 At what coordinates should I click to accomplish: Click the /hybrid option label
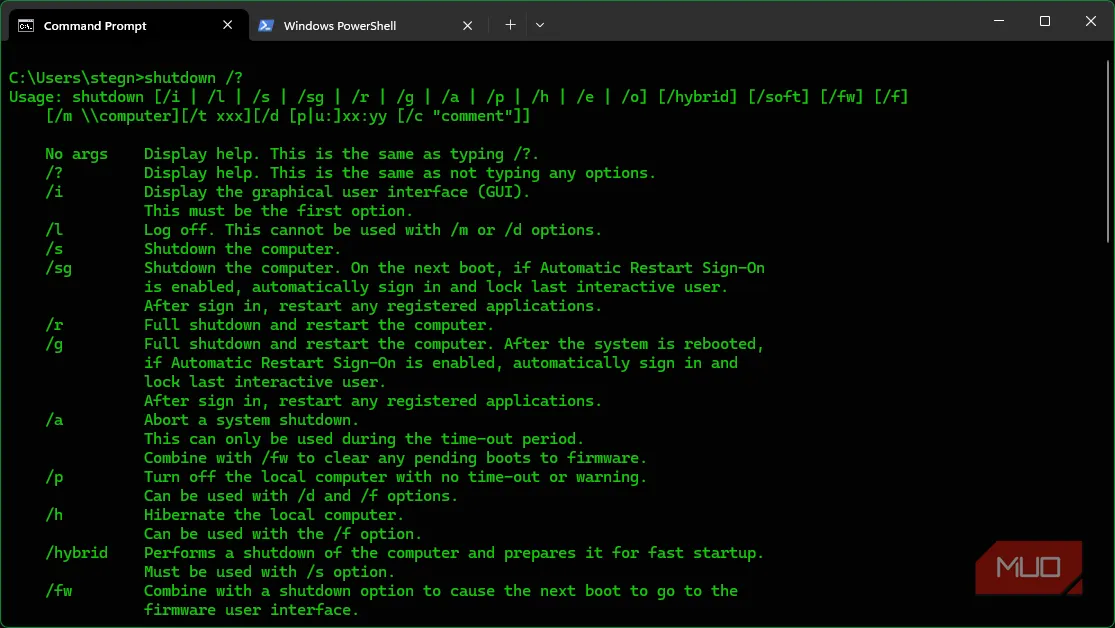[x=75, y=552]
